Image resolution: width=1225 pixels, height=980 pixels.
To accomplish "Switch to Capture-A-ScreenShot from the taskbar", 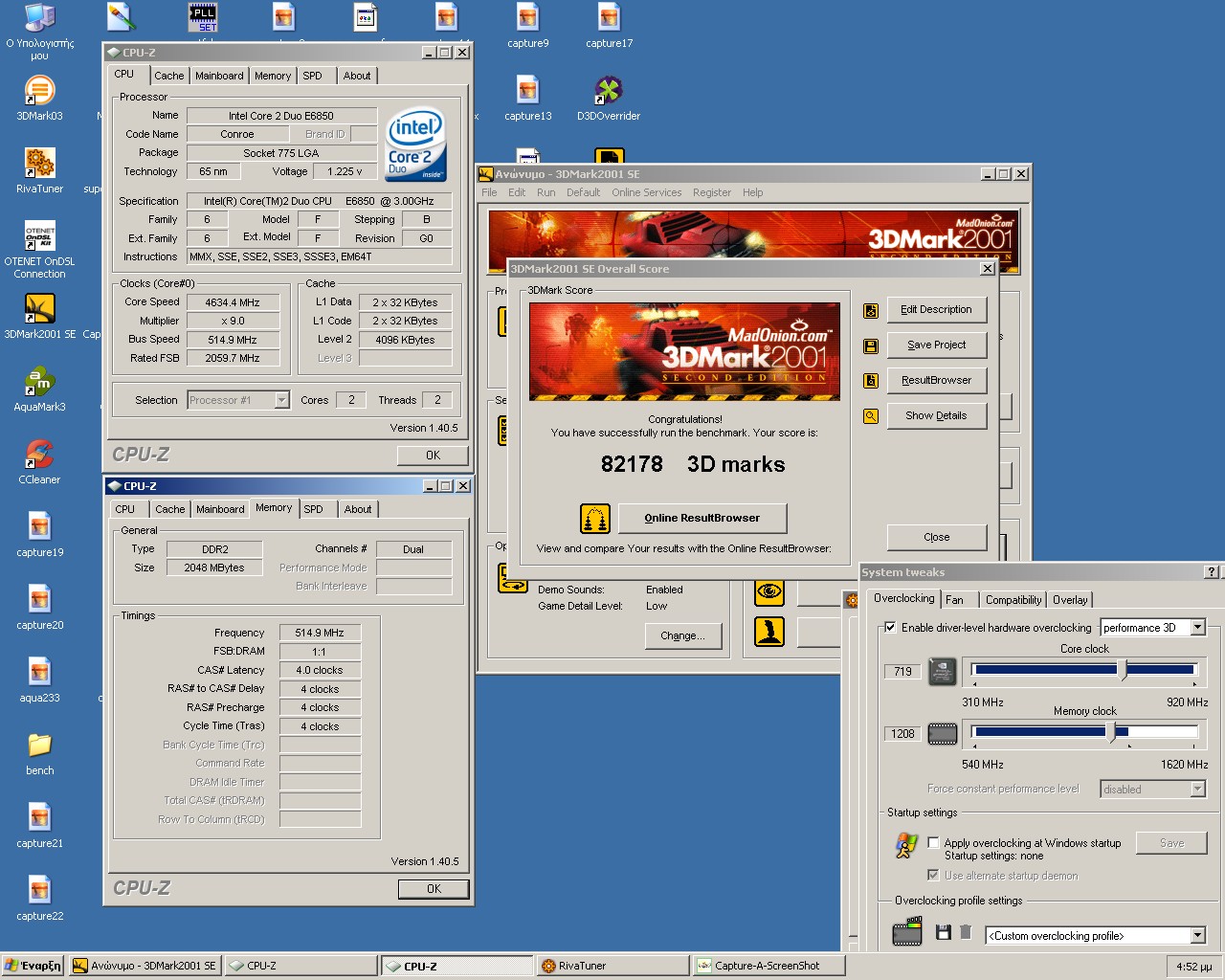I will 769,966.
